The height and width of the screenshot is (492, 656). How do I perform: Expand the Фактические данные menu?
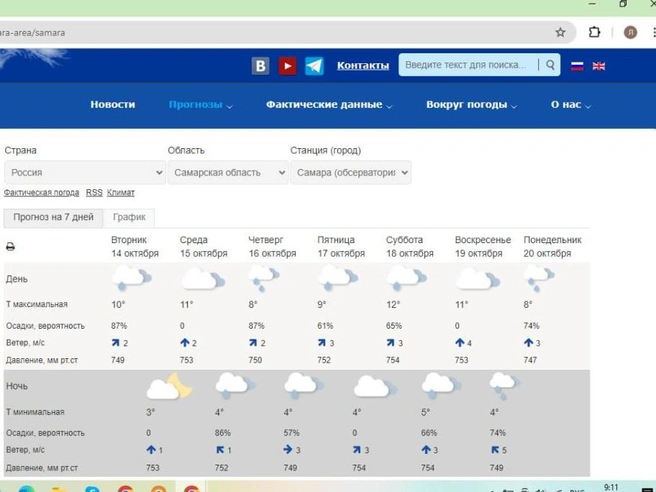(329, 105)
